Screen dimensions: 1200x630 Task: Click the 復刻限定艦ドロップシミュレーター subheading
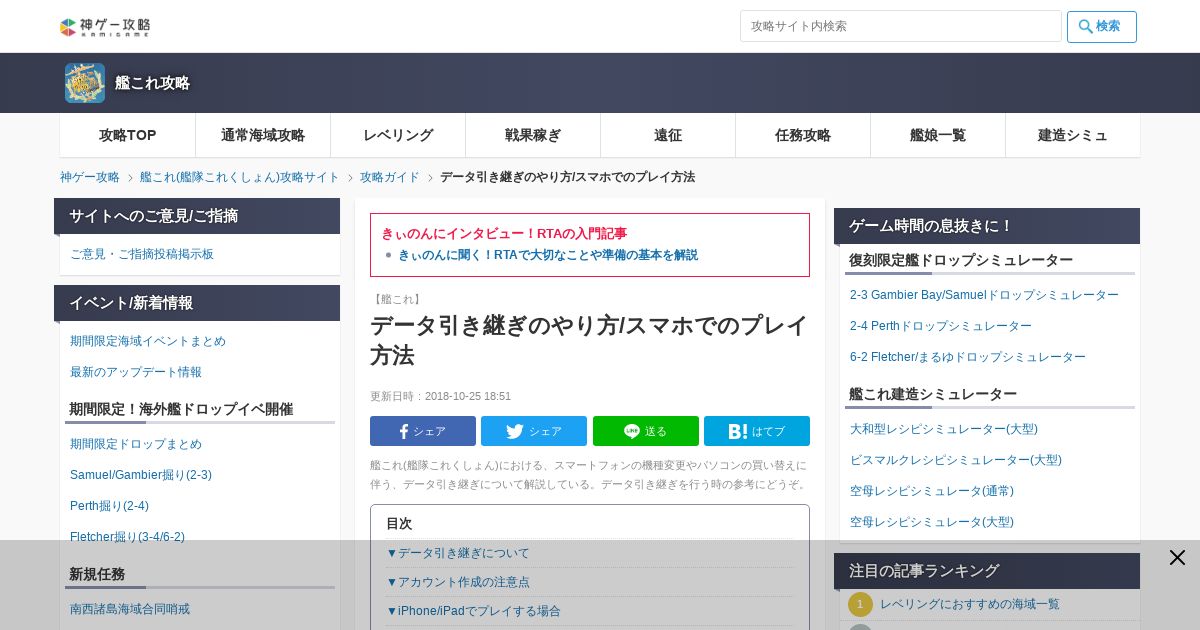pyautogui.click(x=961, y=260)
